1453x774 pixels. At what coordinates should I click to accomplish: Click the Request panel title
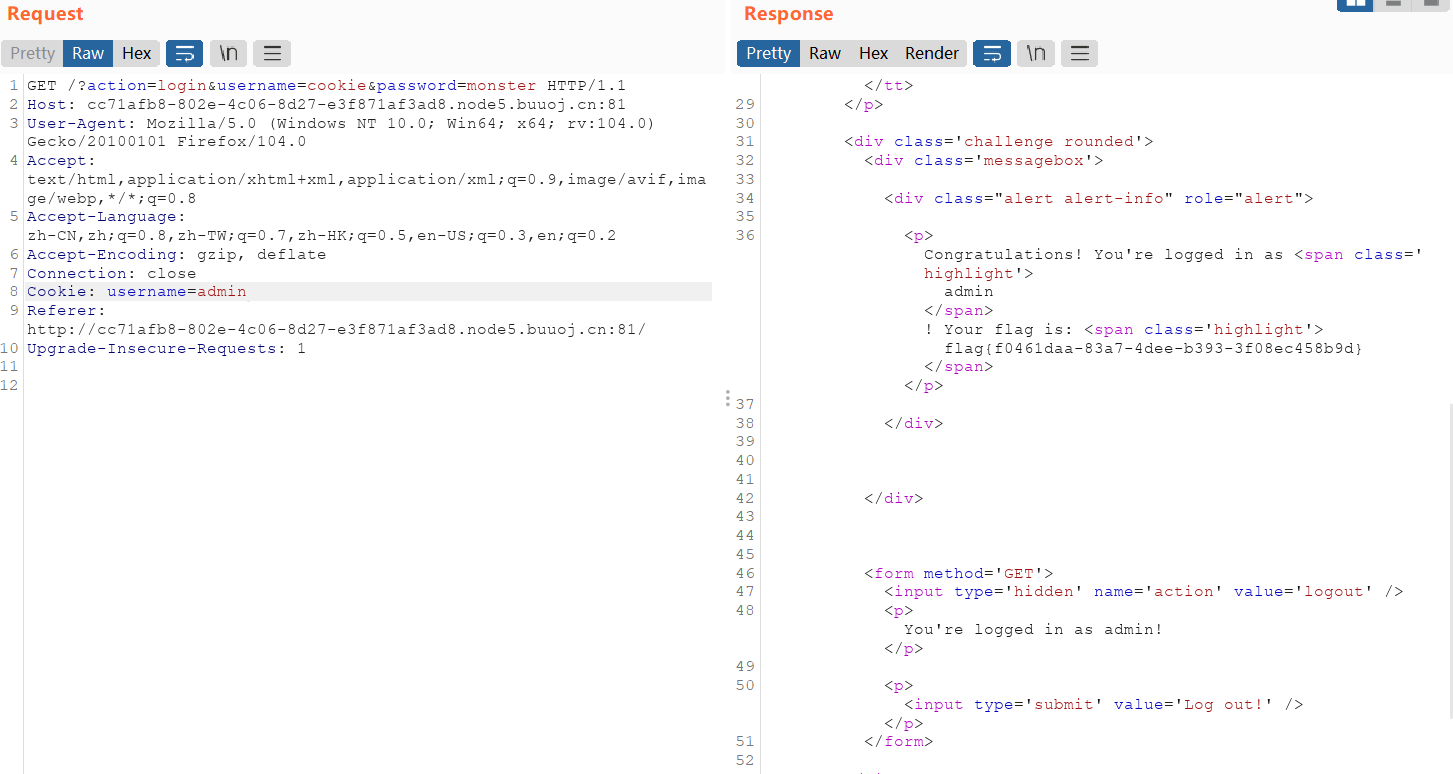pyautogui.click(x=45, y=14)
